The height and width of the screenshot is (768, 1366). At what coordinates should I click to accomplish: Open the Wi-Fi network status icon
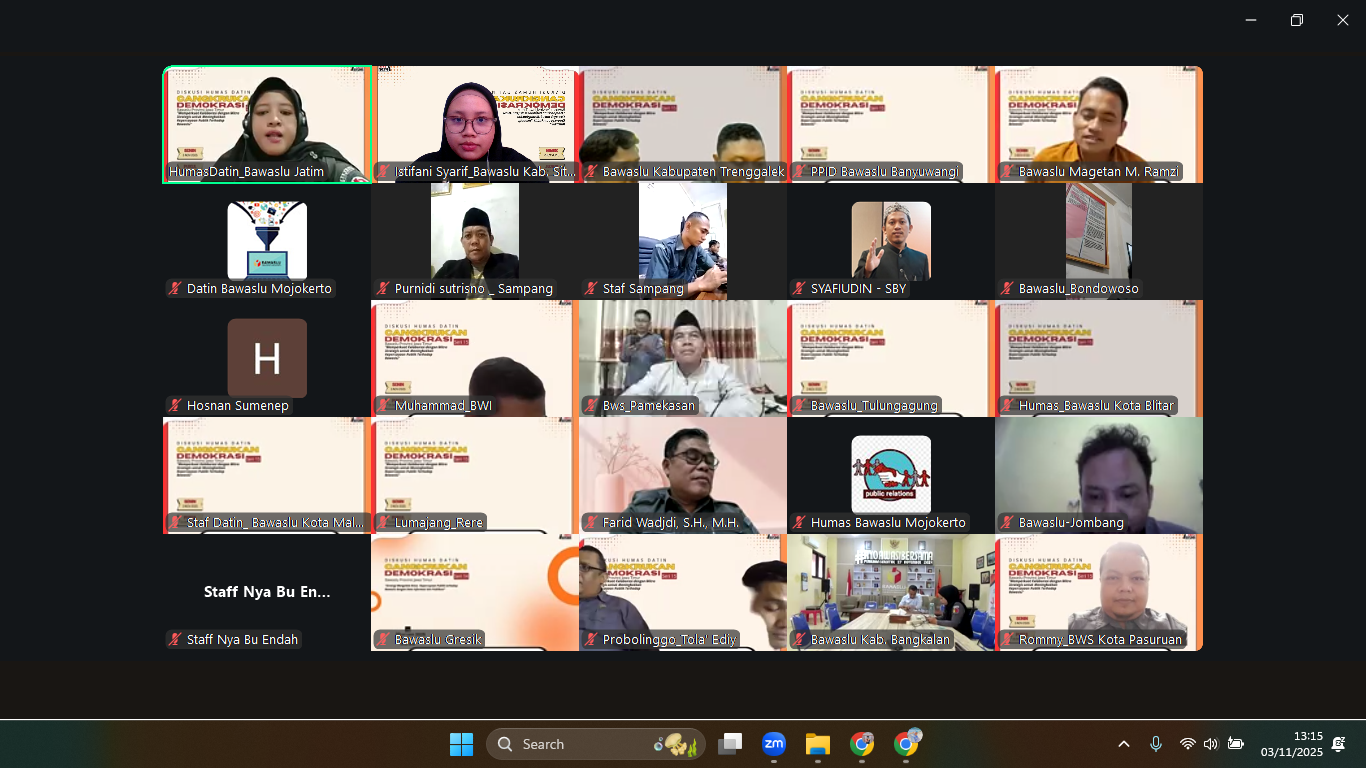tap(1187, 744)
